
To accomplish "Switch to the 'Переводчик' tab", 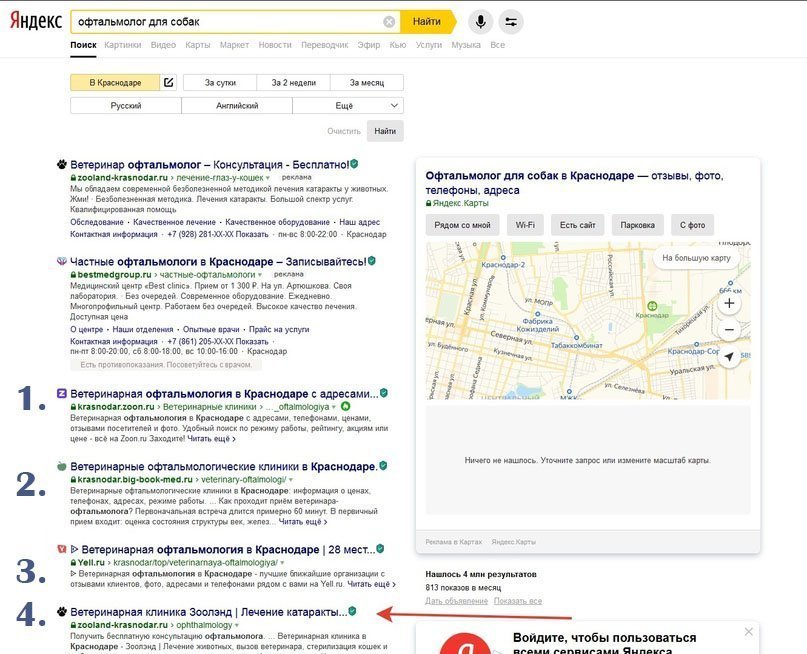I will (x=325, y=45).
